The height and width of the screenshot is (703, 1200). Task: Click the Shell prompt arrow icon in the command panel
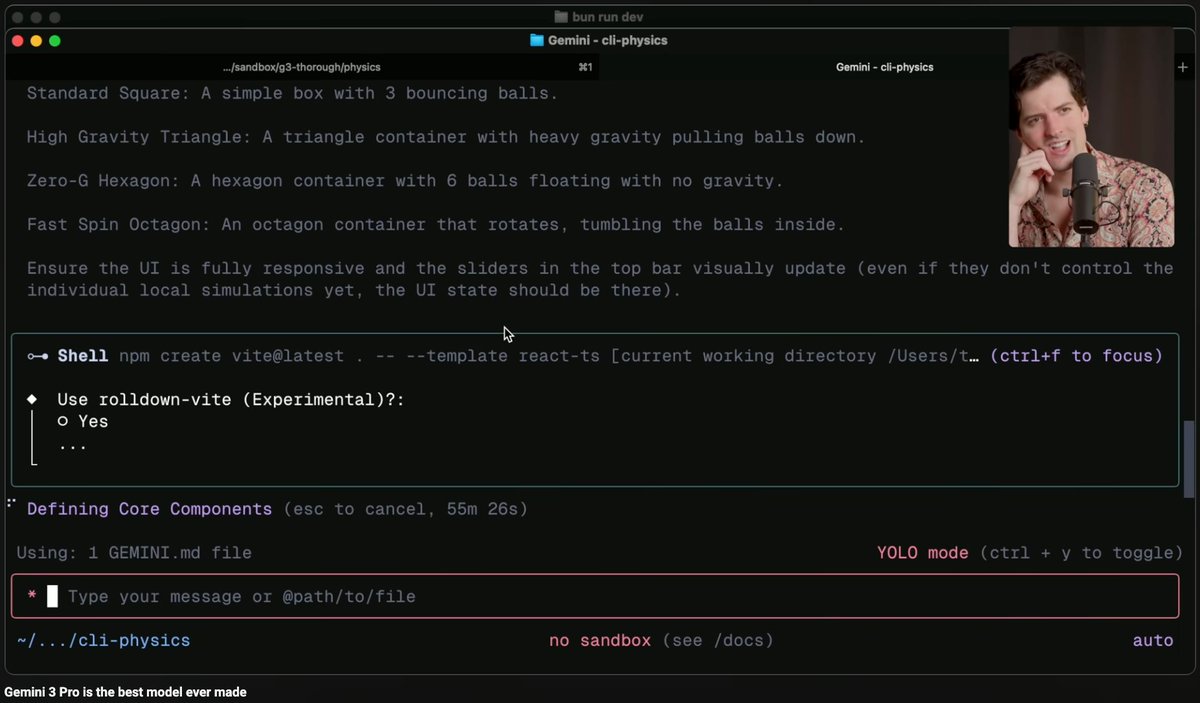[40, 356]
